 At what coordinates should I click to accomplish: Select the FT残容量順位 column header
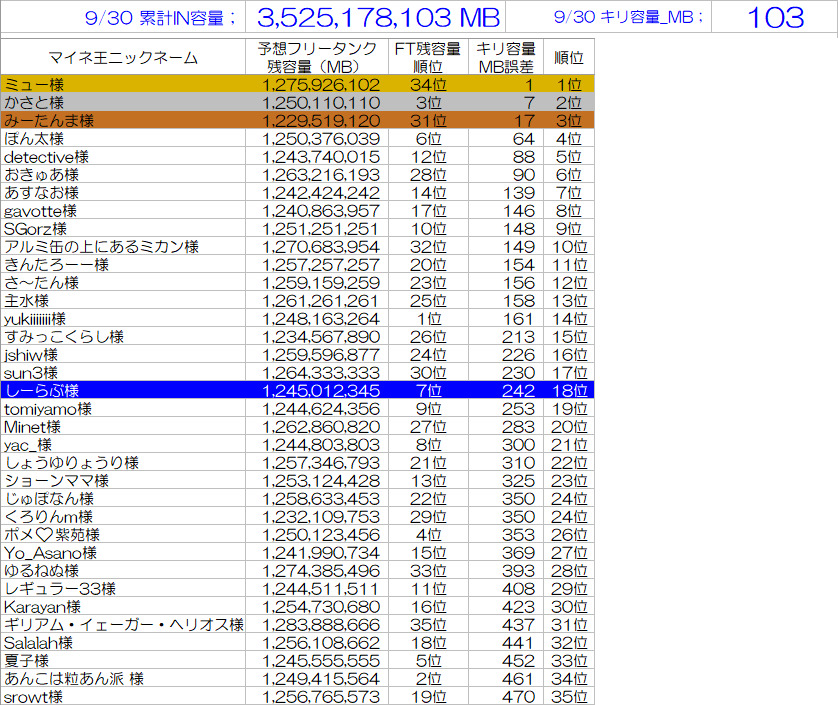coord(427,58)
